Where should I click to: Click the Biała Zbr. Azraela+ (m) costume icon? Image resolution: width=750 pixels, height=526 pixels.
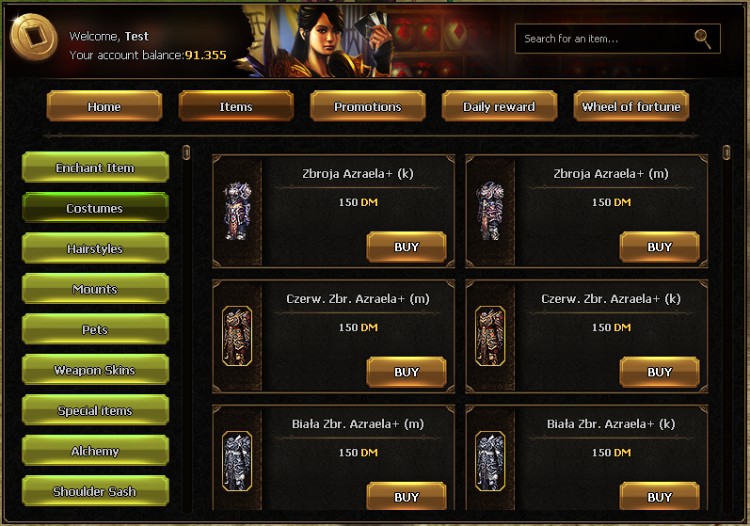[x=237, y=461]
